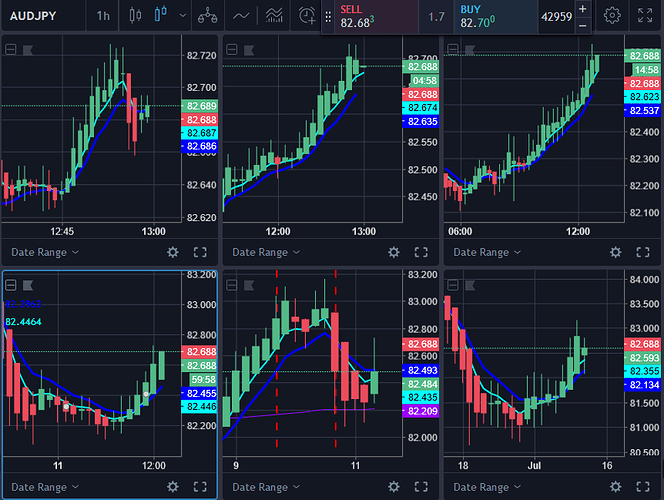Viewport: 664px width, 500px height.
Task: Change the 1h timeframe interval
Action: (x=103, y=15)
